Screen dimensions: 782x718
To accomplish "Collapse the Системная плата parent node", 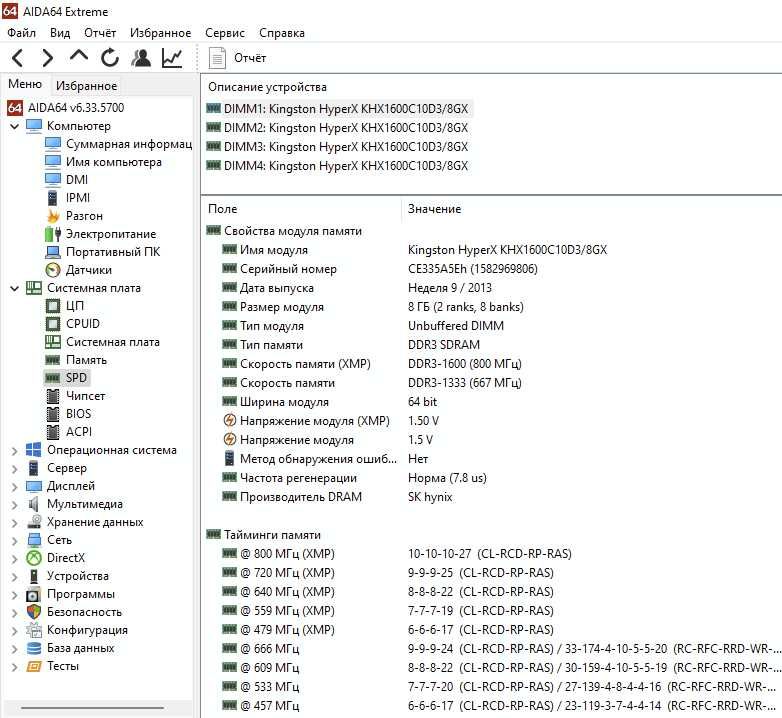I will pos(14,288).
